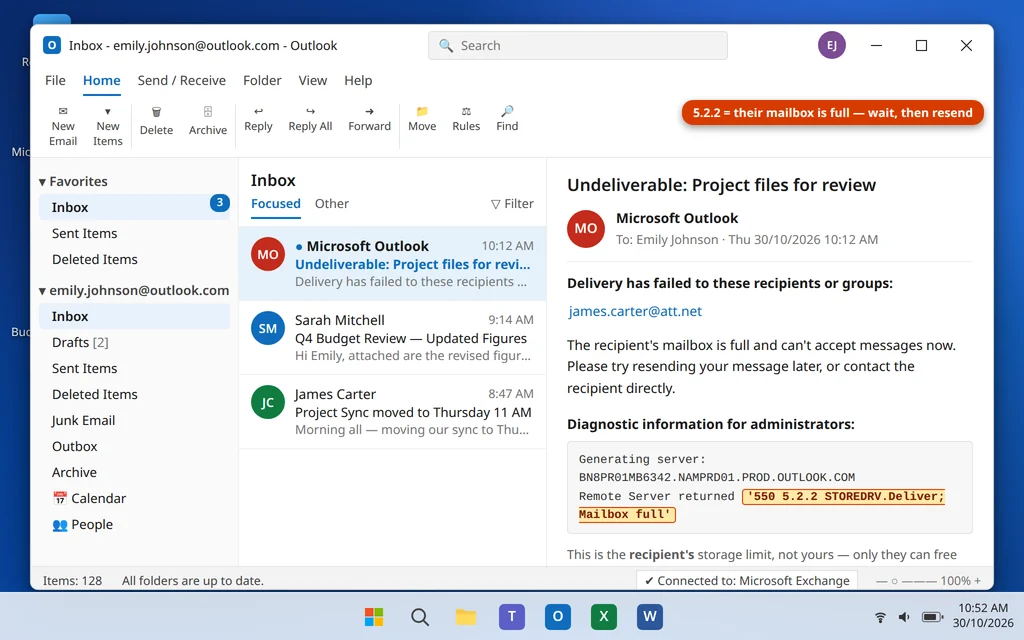The image size is (1024, 640).
Task: Open the Drafts [2] folder
Action: pyautogui.click(x=134, y=342)
